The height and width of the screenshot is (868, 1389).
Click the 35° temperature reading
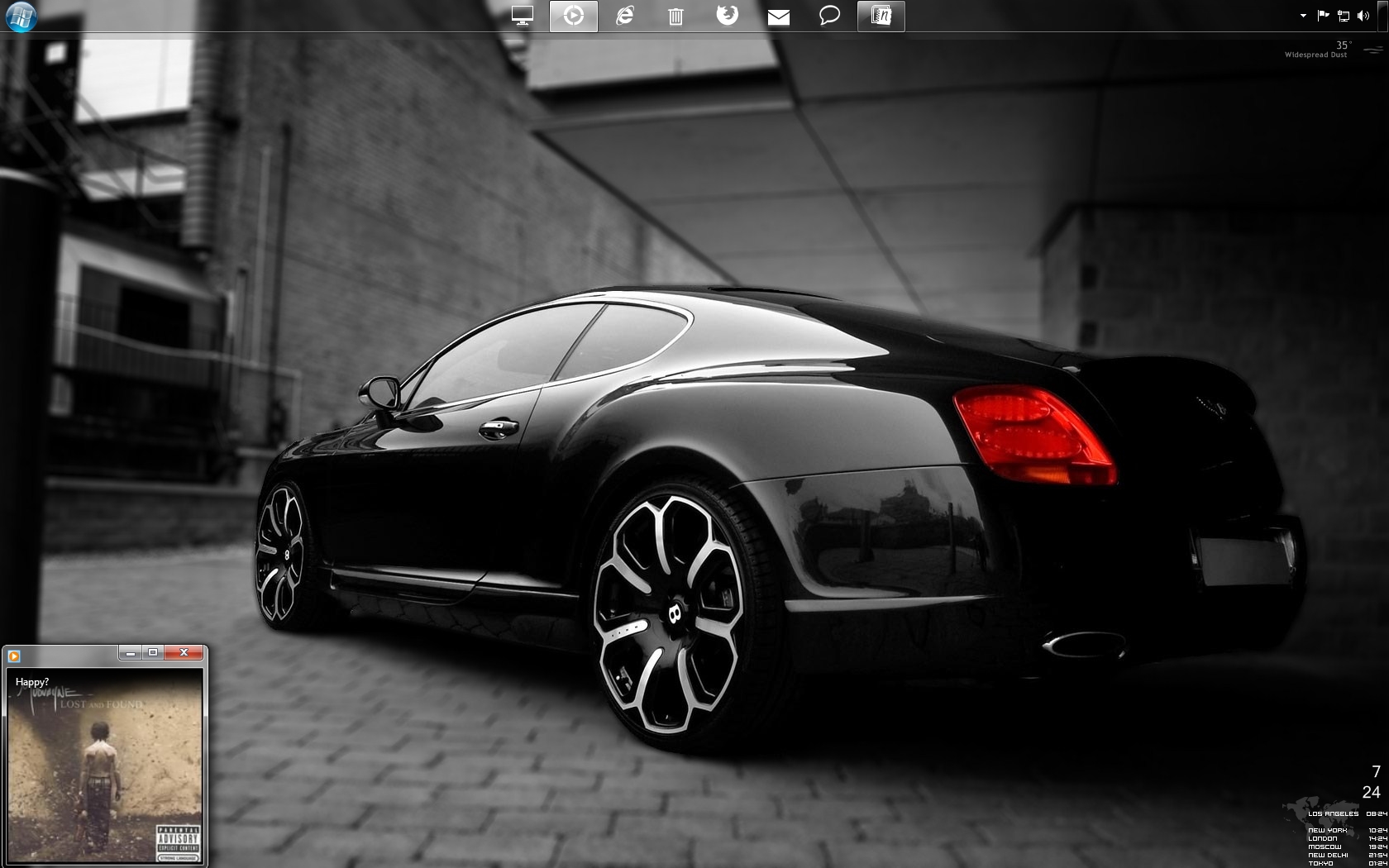coord(1343,45)
